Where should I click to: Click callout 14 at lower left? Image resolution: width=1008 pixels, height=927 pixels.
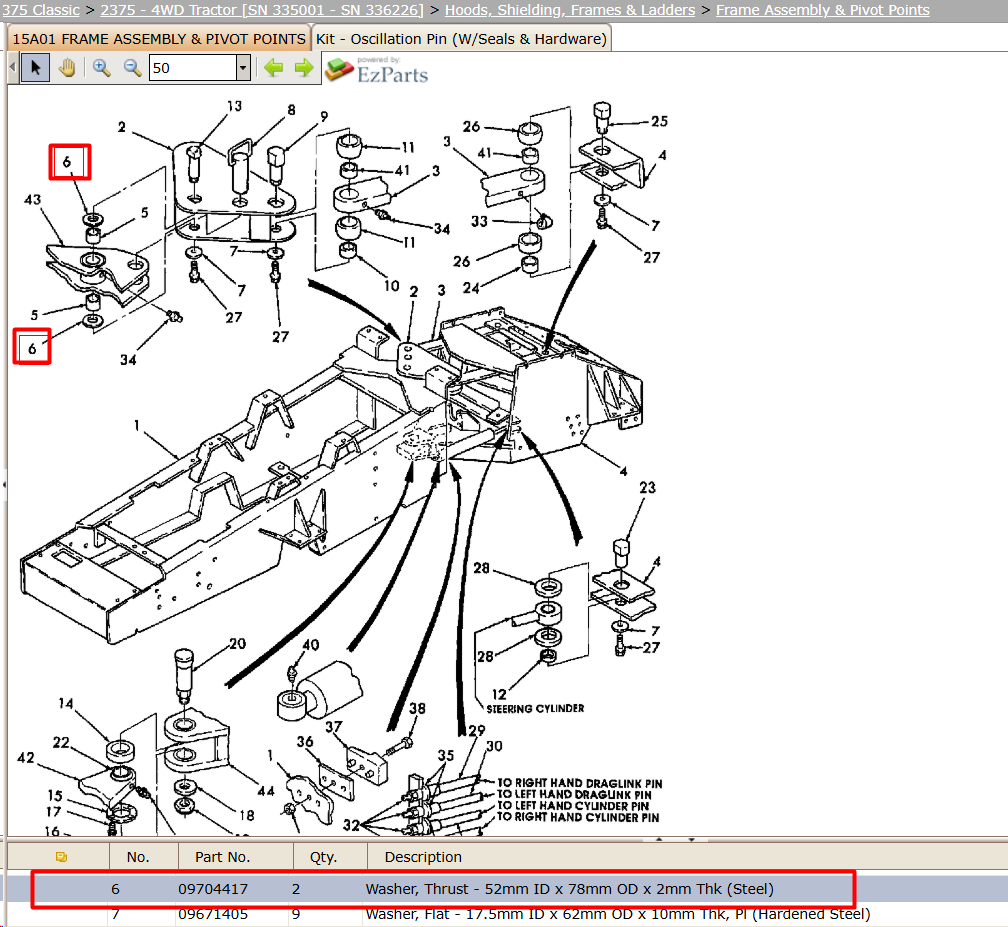[x=66, y=704]
